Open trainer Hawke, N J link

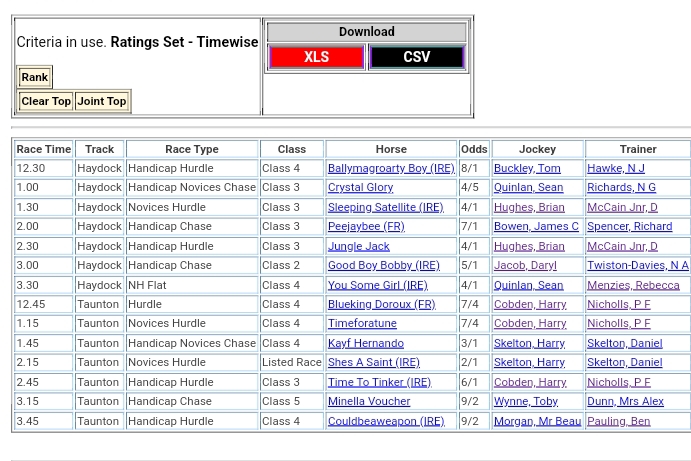click(615, 168)
